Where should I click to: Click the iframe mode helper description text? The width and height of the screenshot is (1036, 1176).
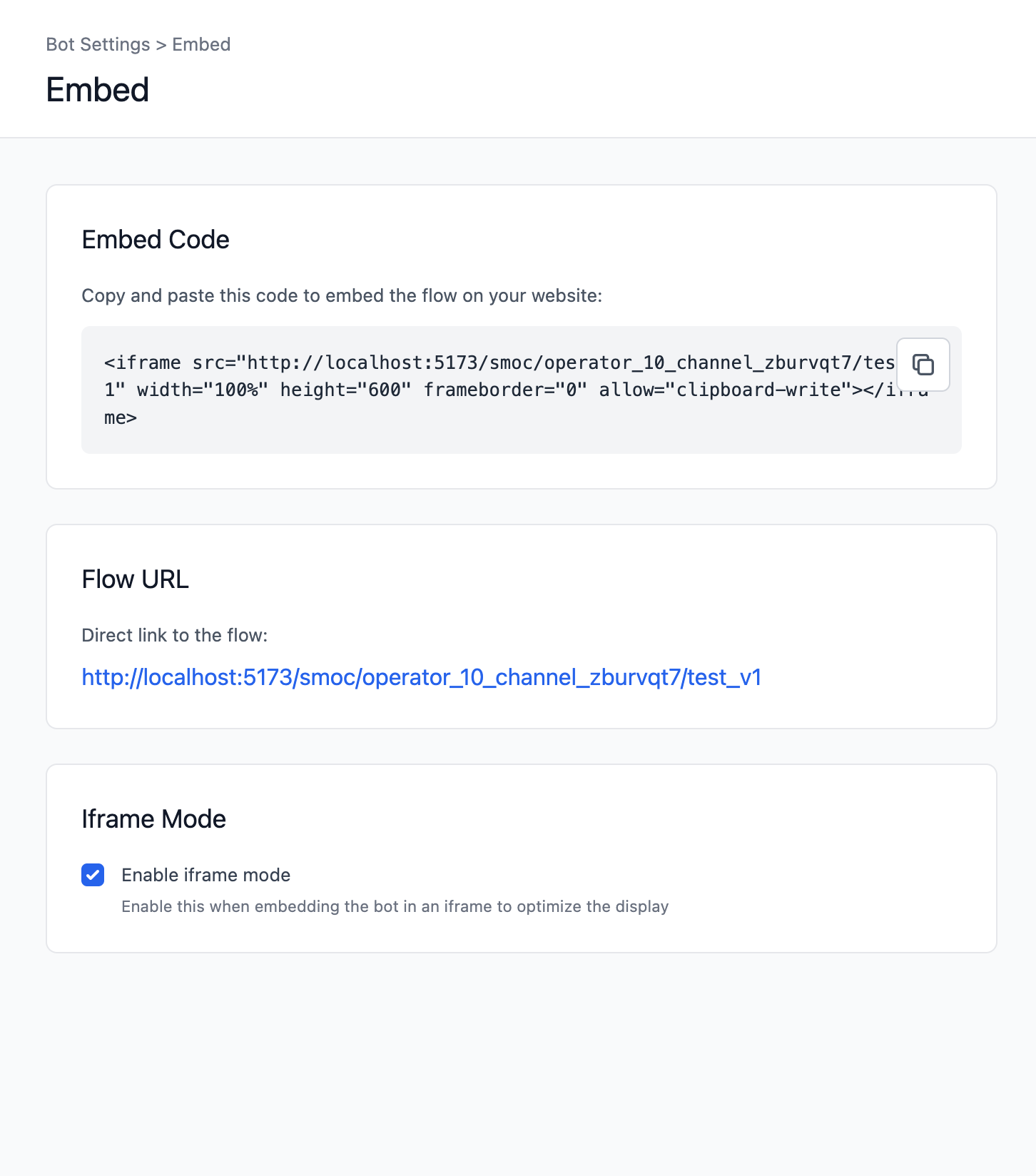[395, 906]
